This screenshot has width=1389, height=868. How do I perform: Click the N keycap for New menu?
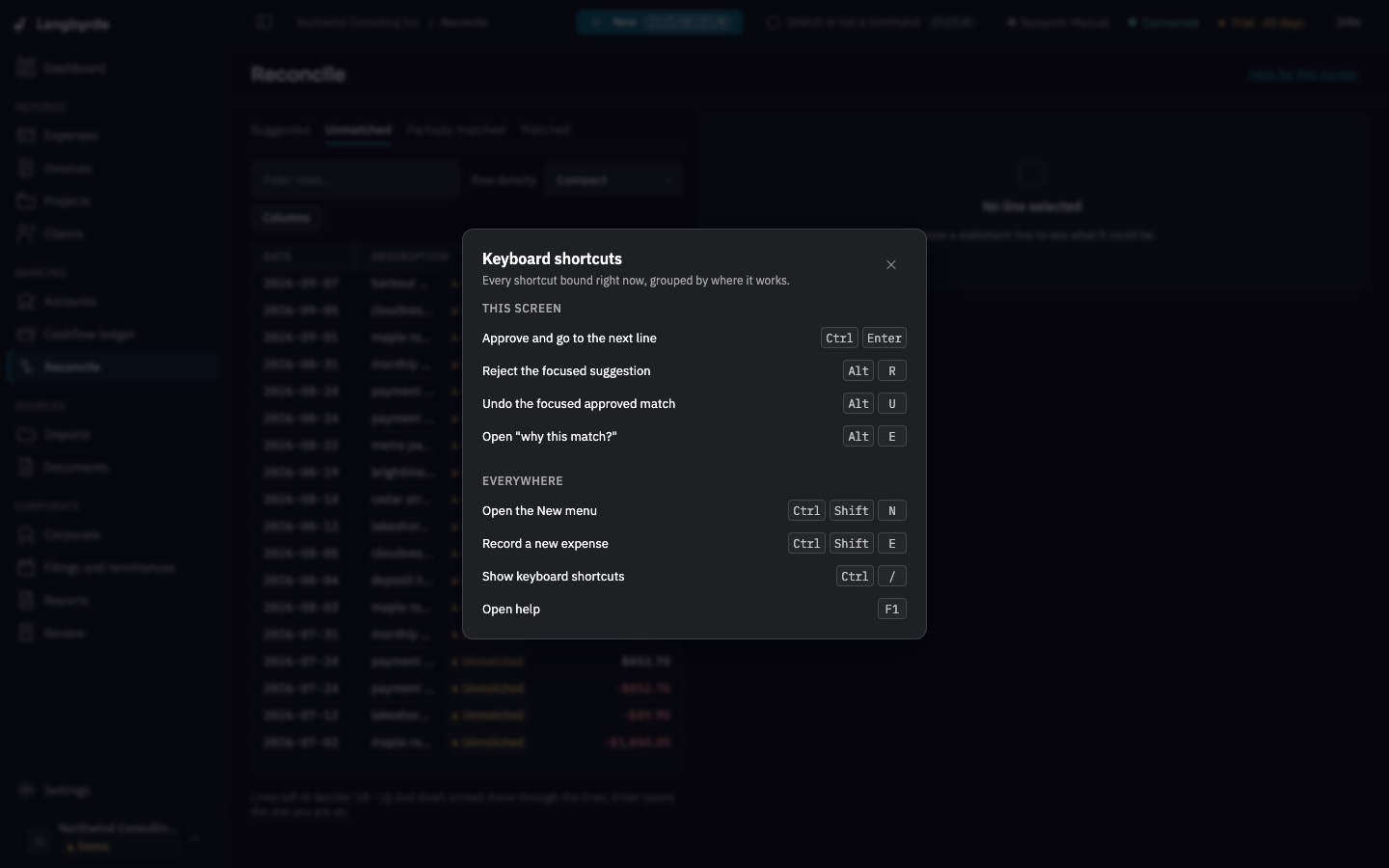pos(892,511)
